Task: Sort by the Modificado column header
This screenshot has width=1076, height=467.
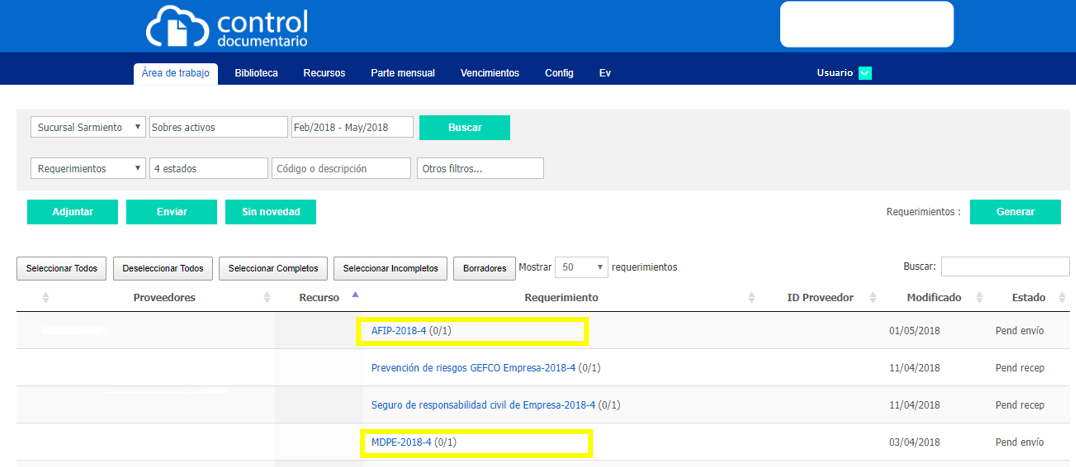Action: point(934,298)
